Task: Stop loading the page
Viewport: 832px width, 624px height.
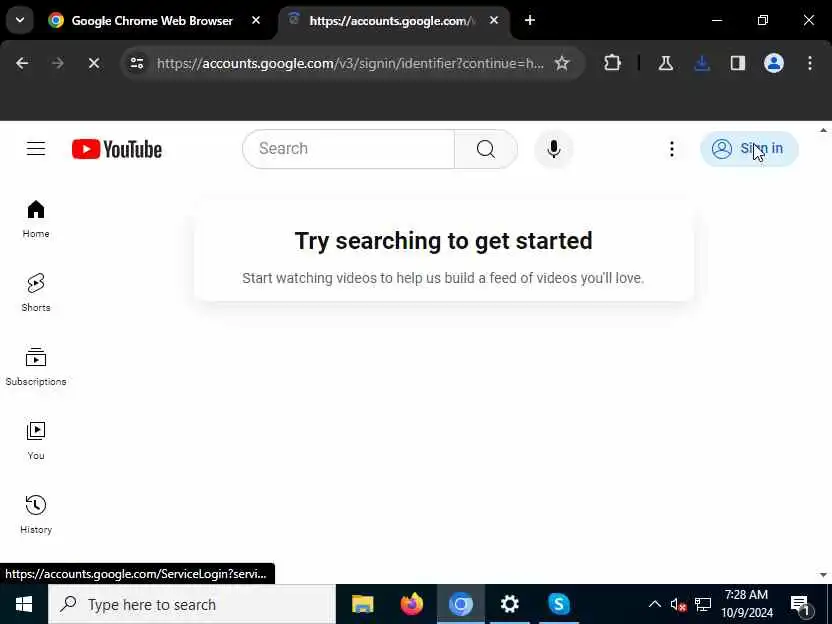Action: click(94, 64)
